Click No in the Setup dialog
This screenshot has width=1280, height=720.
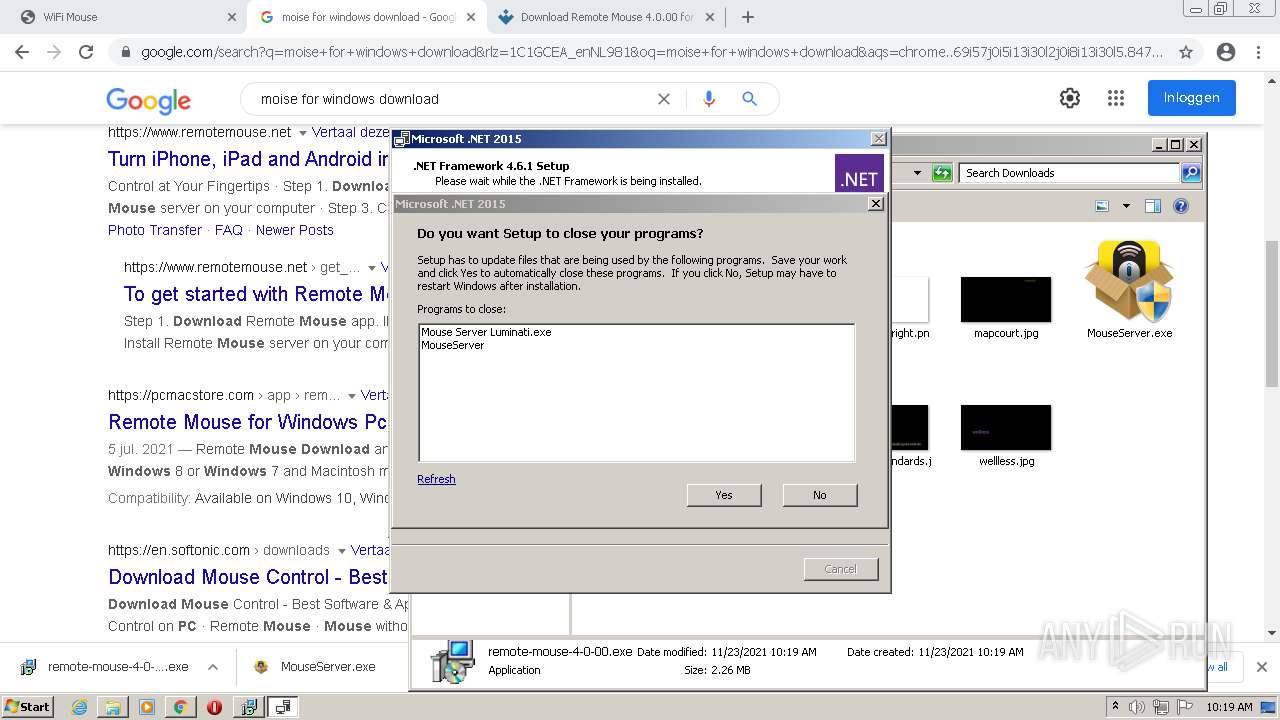point(820,495)
